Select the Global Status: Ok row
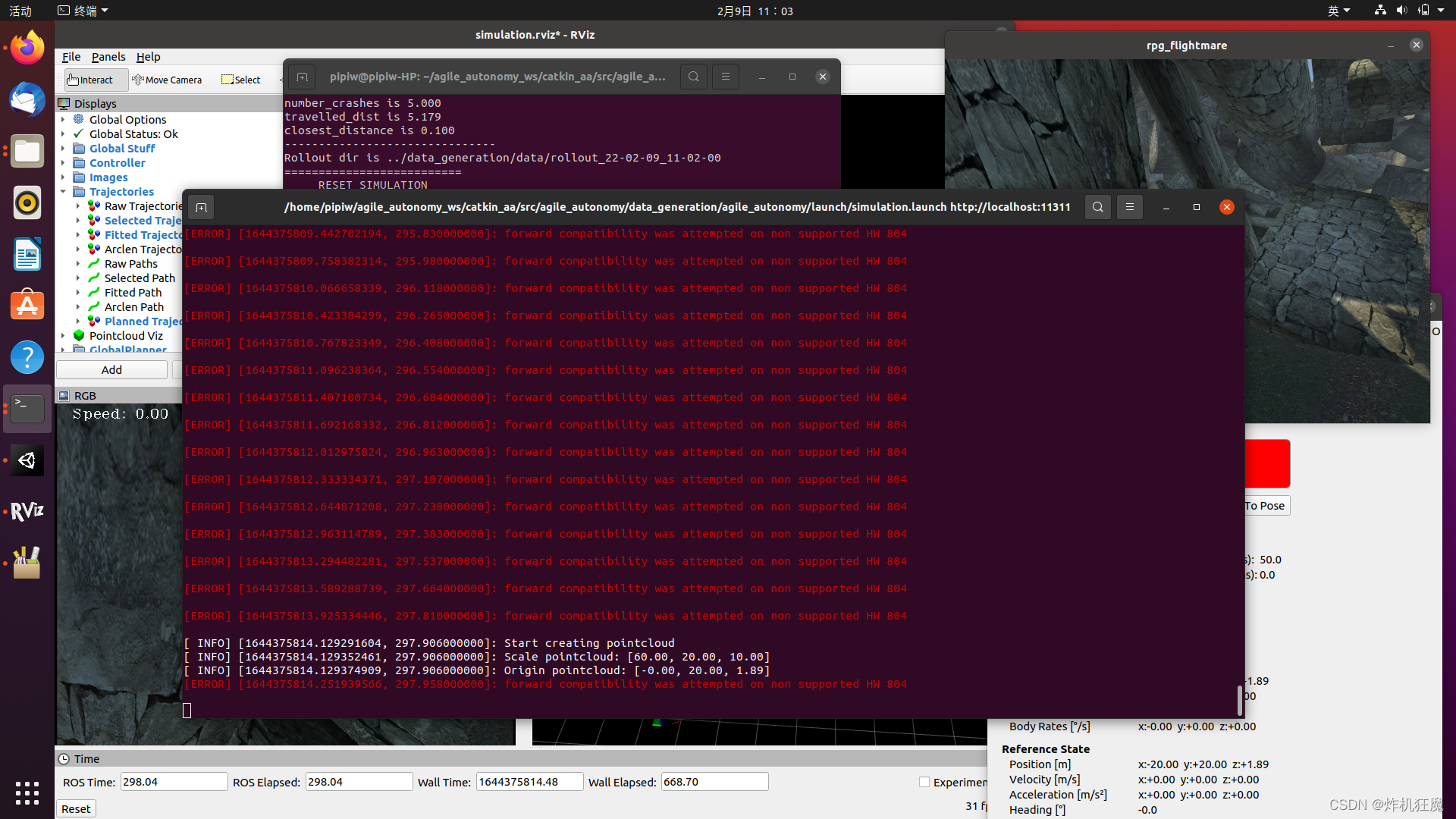This screenshot has height=819, width=1456. (133, 134)
